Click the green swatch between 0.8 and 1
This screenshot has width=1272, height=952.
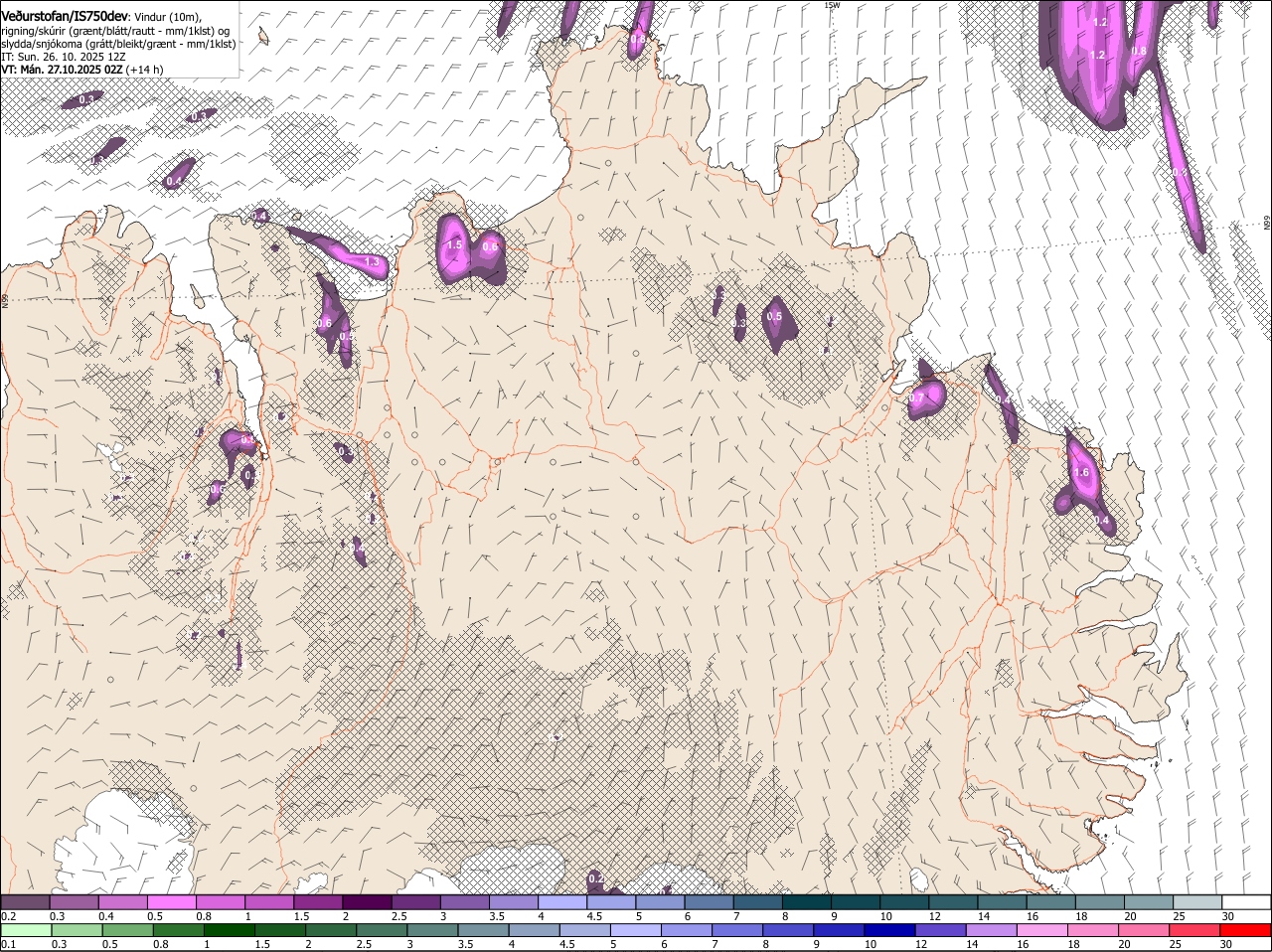tap(178, 930)
